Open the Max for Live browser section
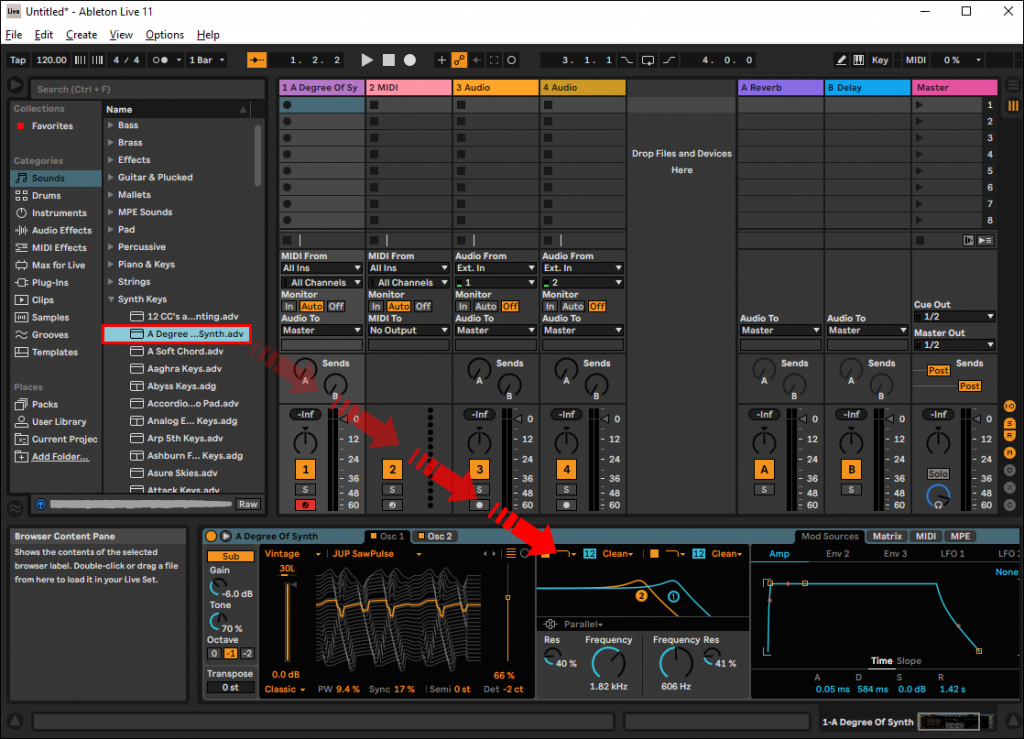Viewport: 1024px width, 739px height. coord(48,264)
